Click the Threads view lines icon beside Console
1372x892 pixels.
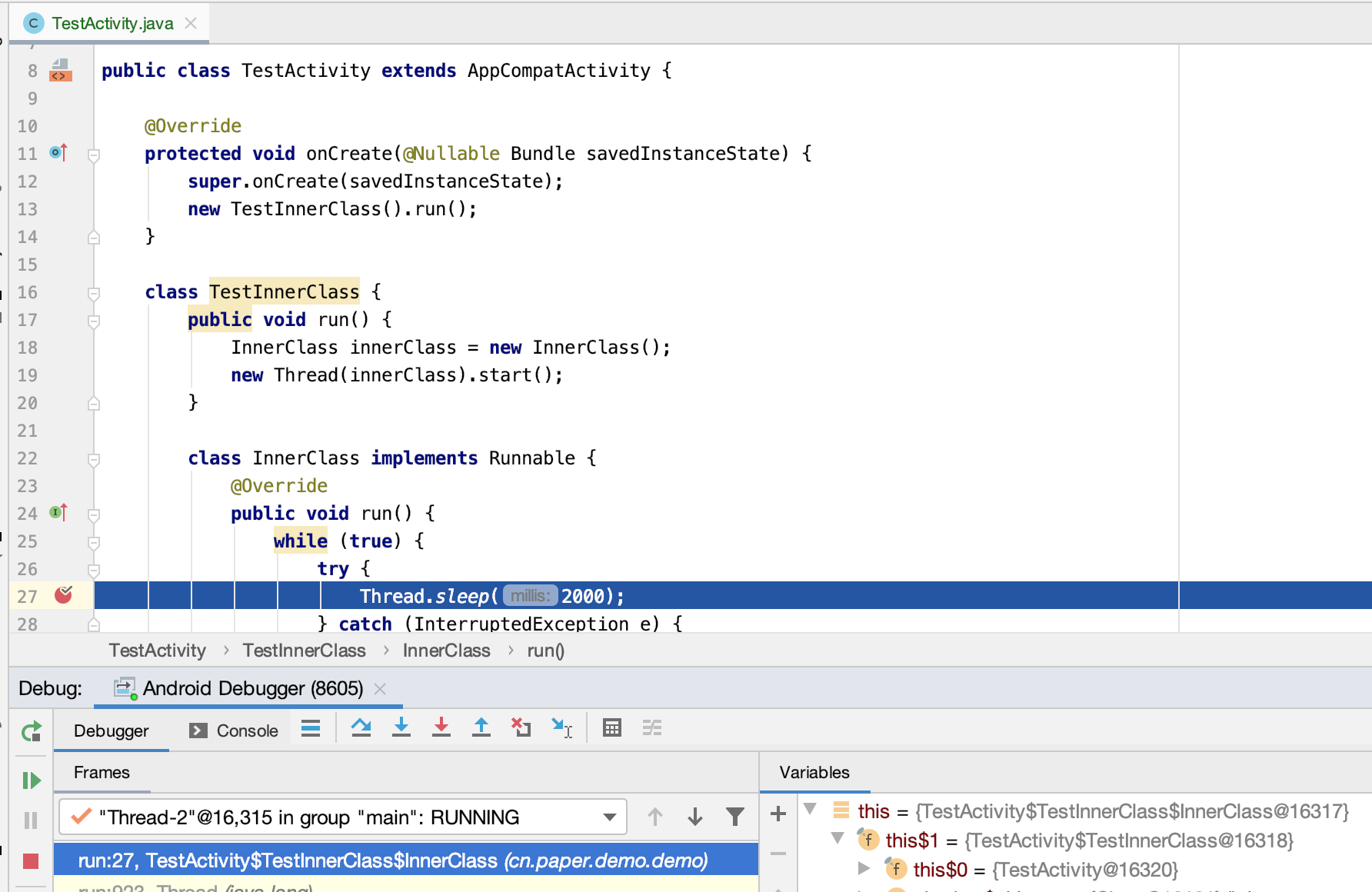tap(311, 728)
